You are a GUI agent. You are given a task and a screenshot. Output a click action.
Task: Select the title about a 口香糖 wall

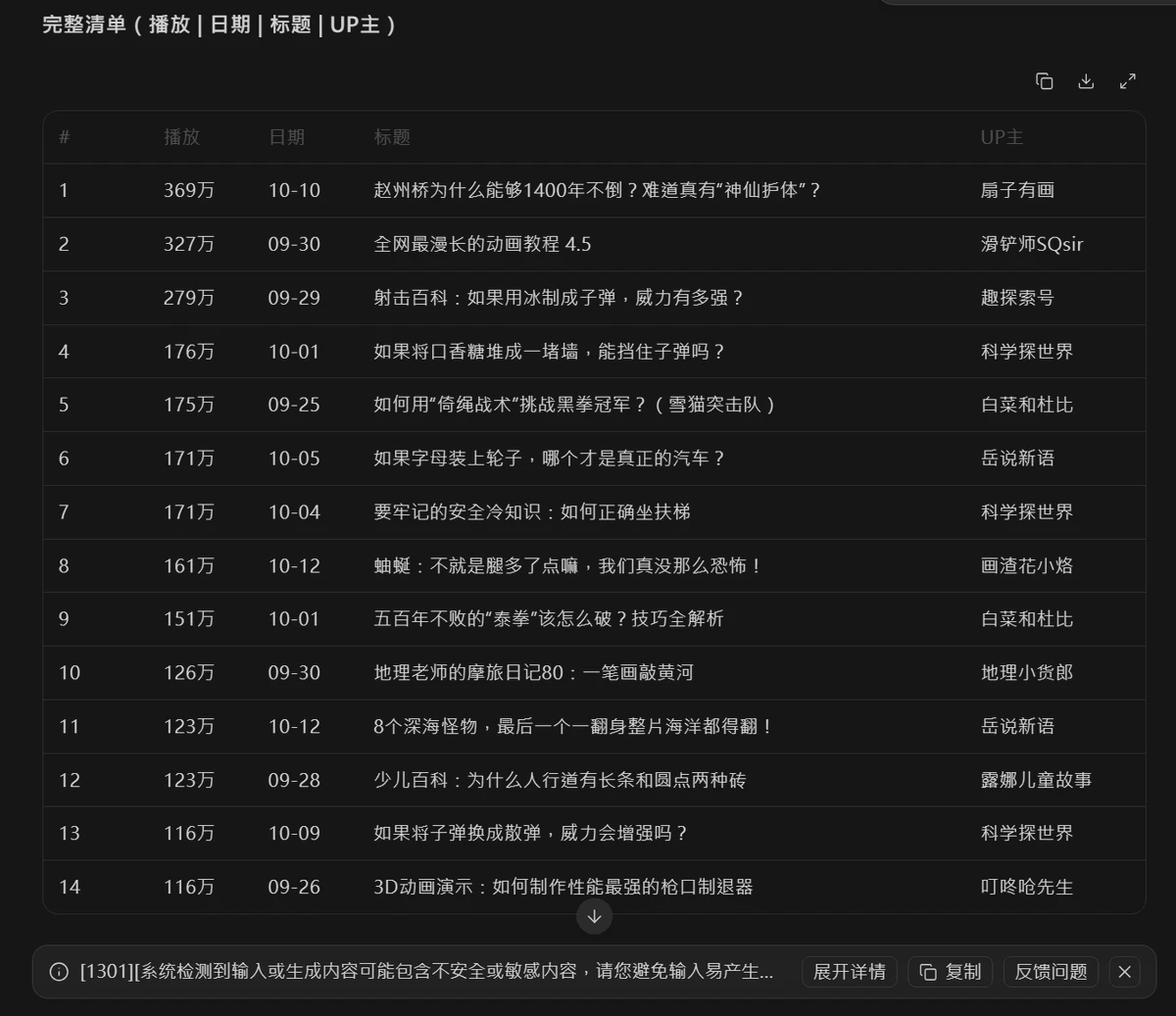(x=549, y=352)
